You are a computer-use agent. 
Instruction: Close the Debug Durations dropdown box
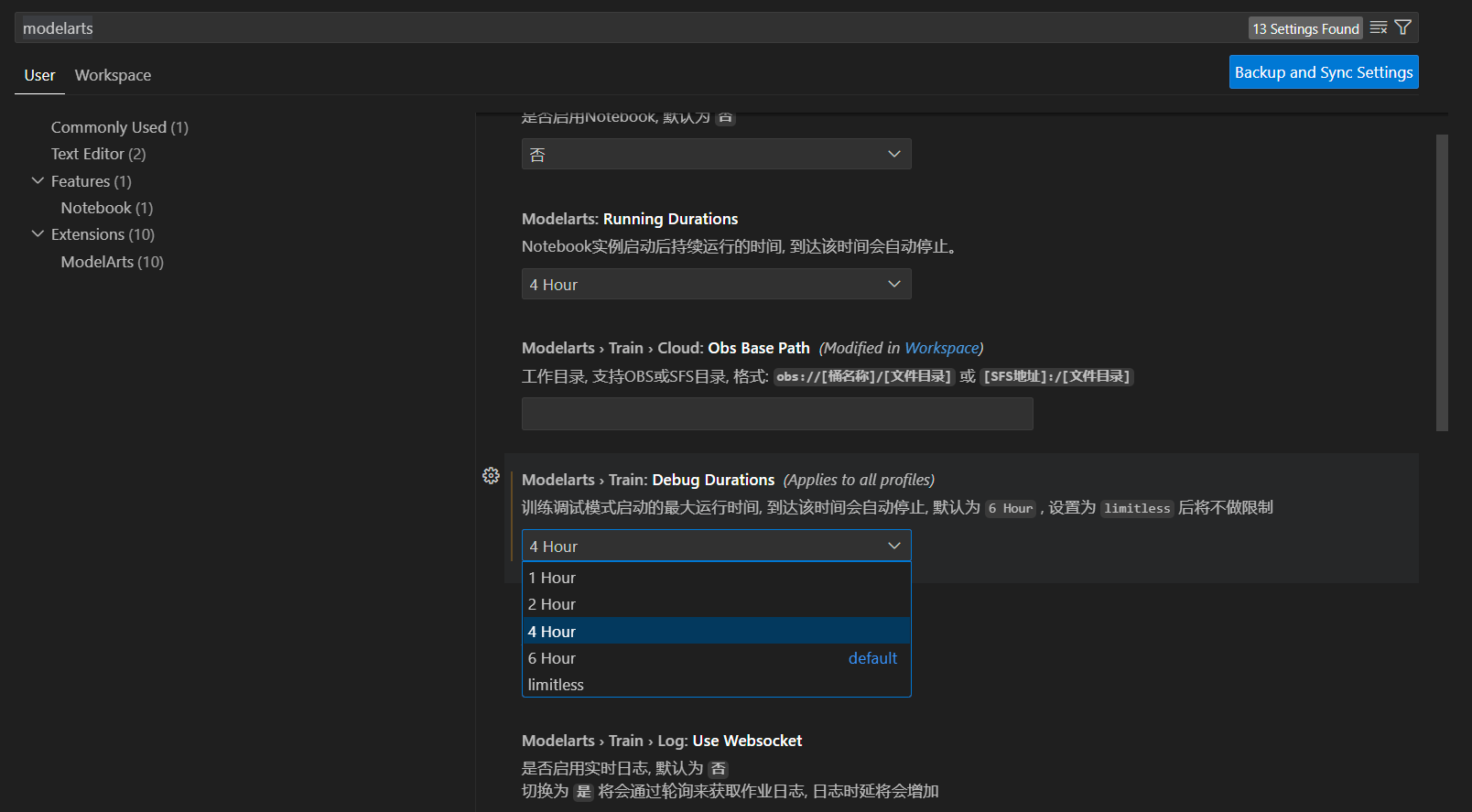click(717, 546)
